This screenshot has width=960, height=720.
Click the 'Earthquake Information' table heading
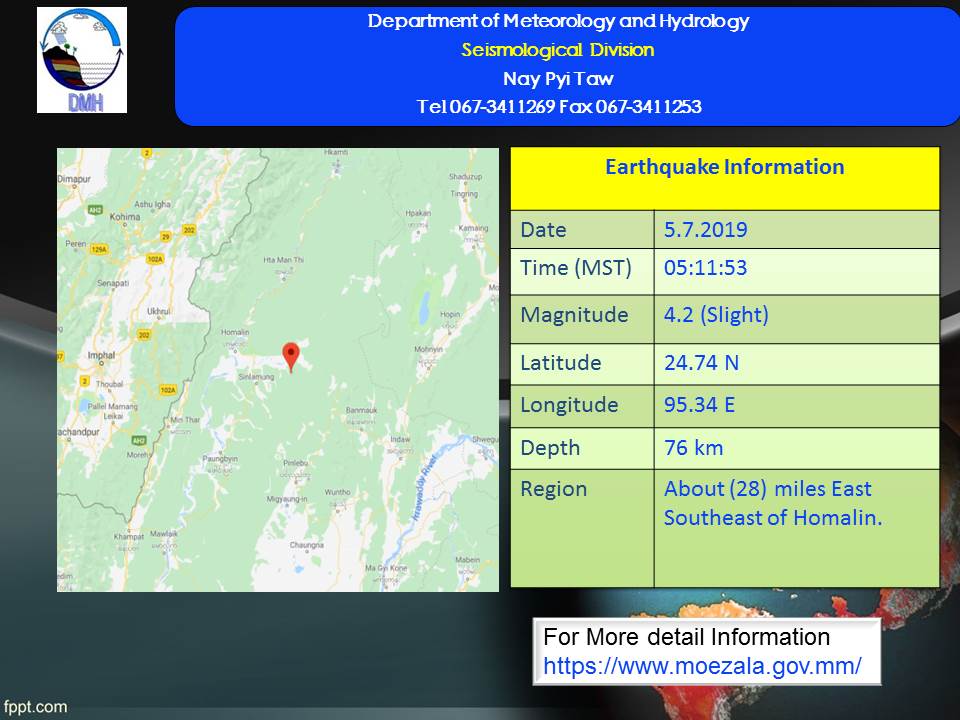(725, 167)
